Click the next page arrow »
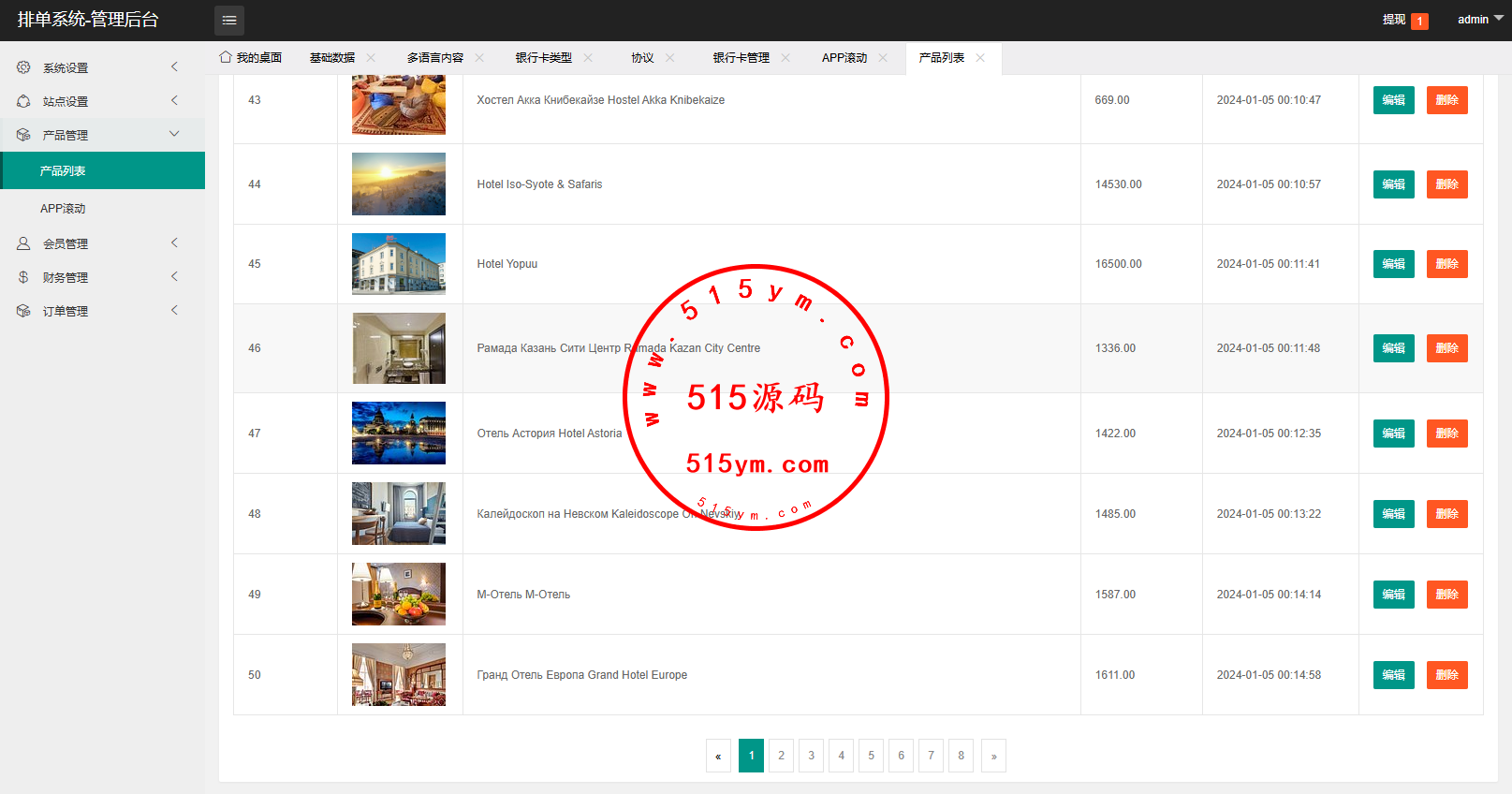The height and width of the screenshot is (794, 1512). point(993,756)
